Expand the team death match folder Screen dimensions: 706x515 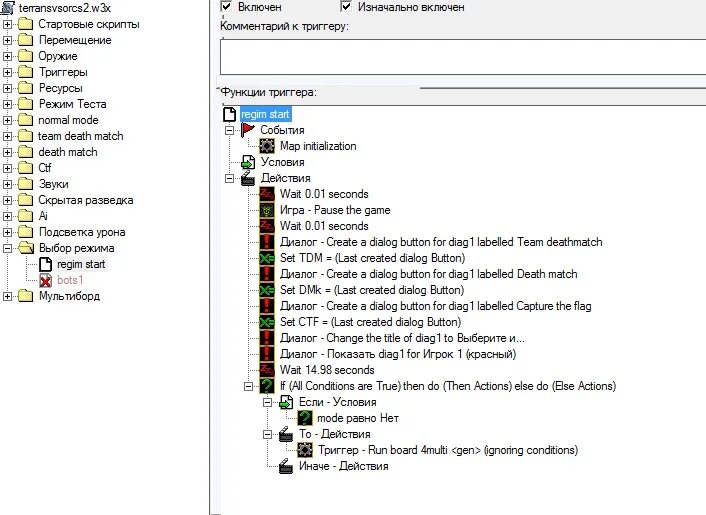[x=7, y=136]
